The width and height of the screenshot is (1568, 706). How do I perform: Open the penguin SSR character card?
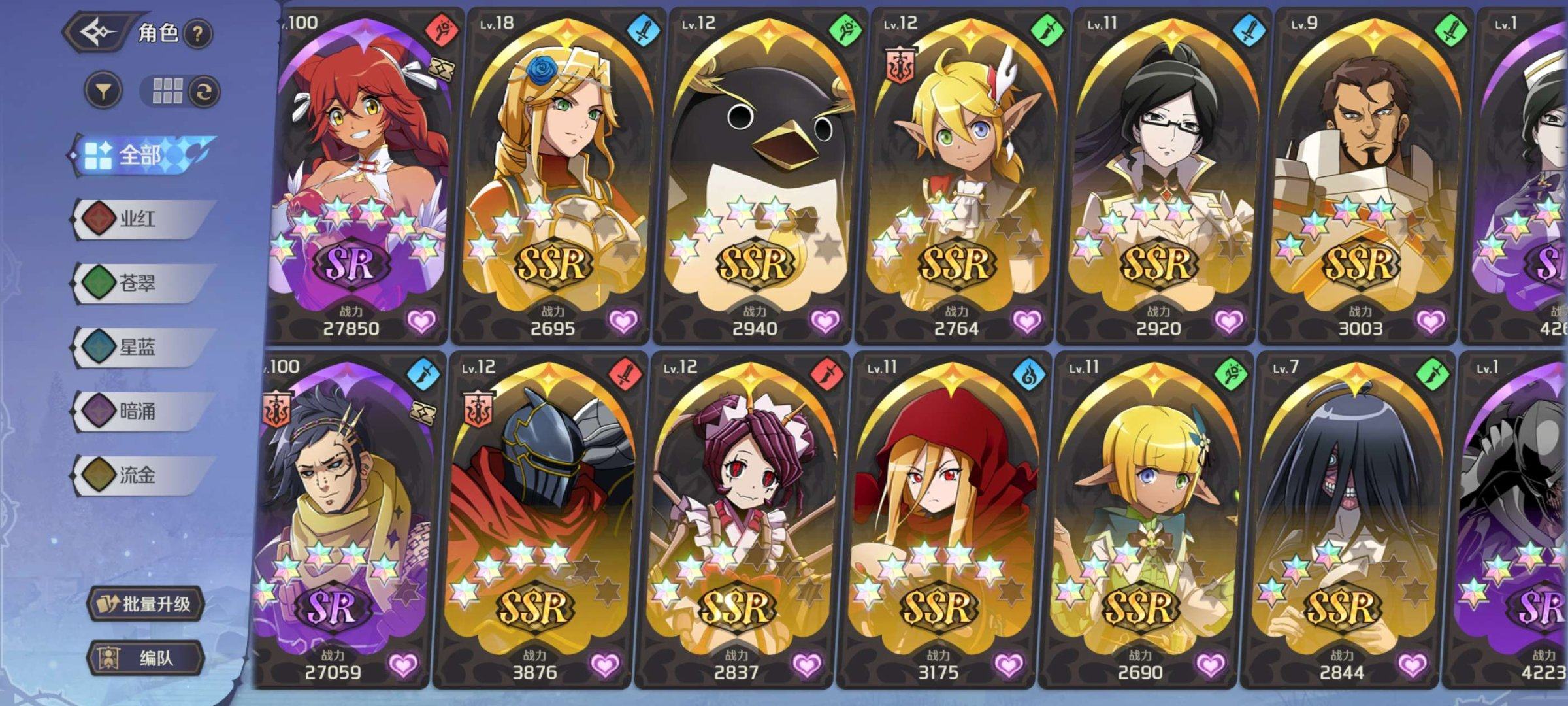(x=754, y=176)
